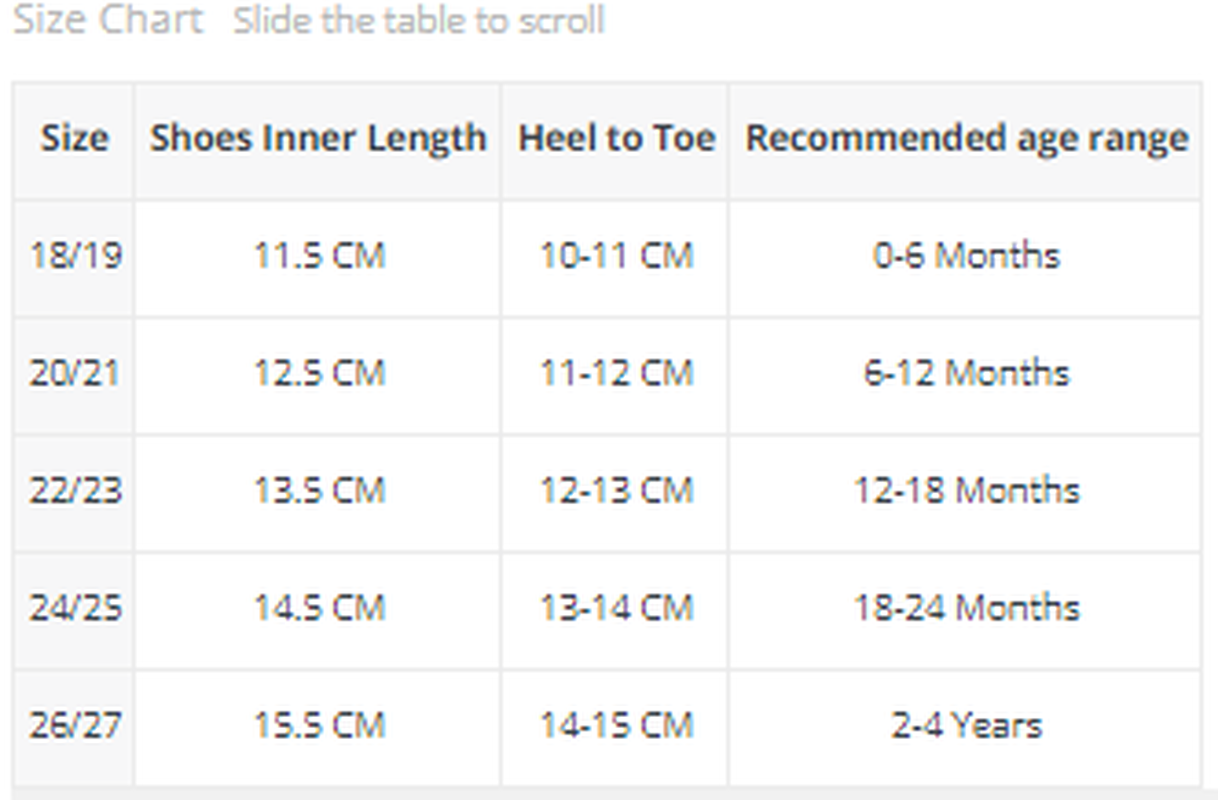Click the 2-4 Years age cell
The width and height of the screenshot is (1218, 800).
tap(966, 725)
